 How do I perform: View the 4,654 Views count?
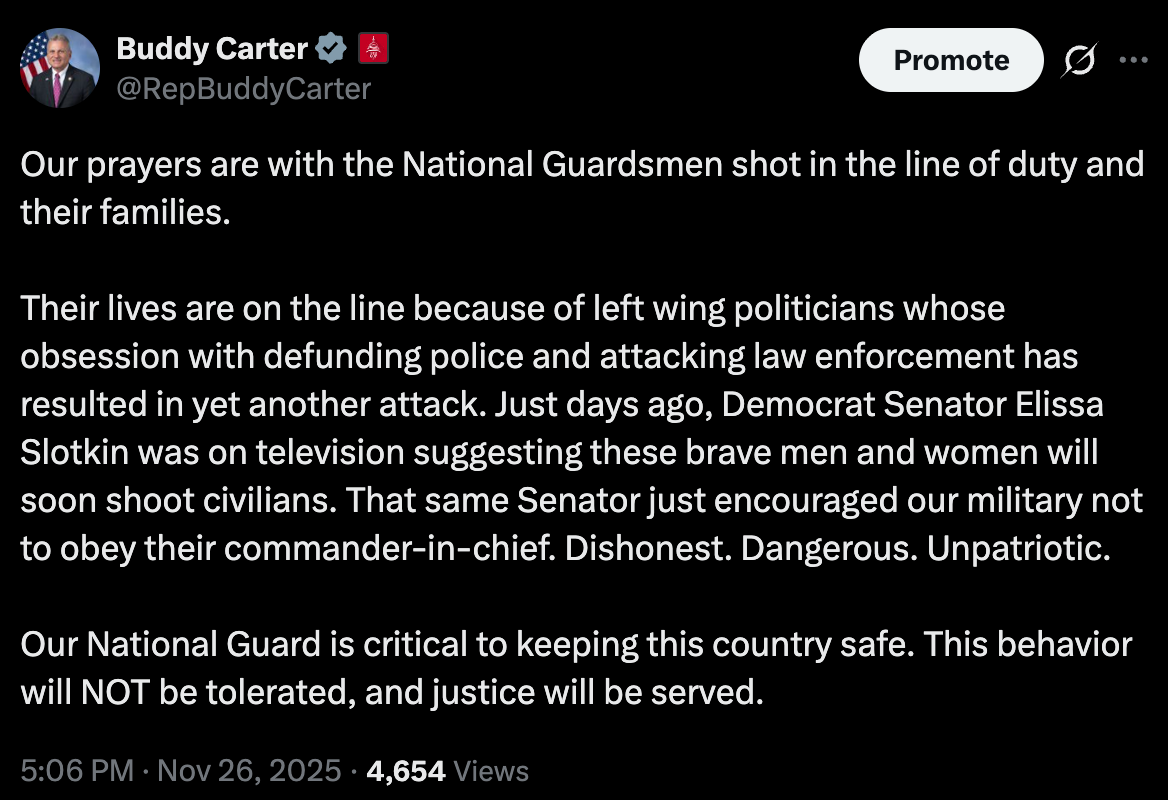[x=405, y=771]
